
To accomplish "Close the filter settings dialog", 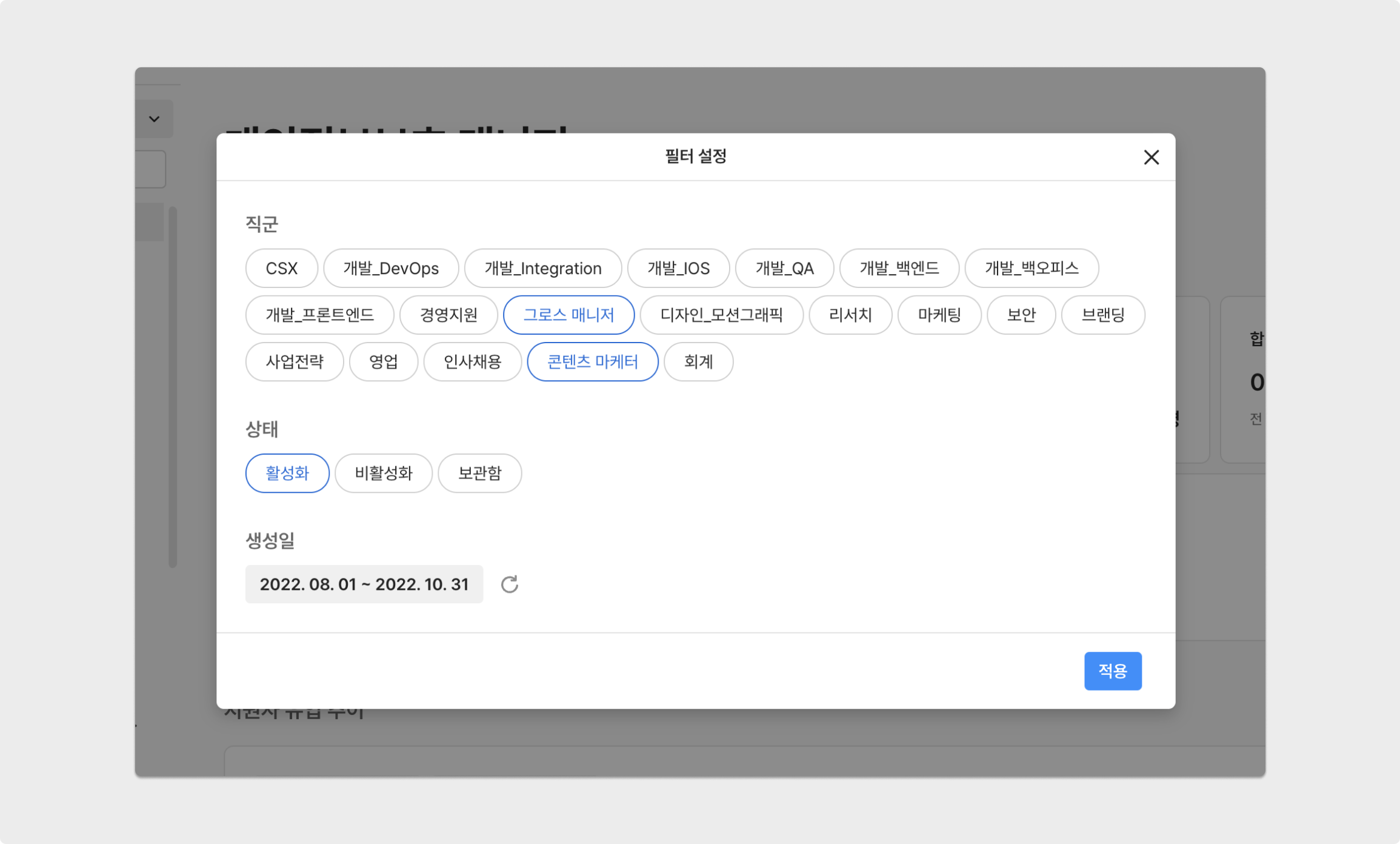I will (x=1151, y=157).
